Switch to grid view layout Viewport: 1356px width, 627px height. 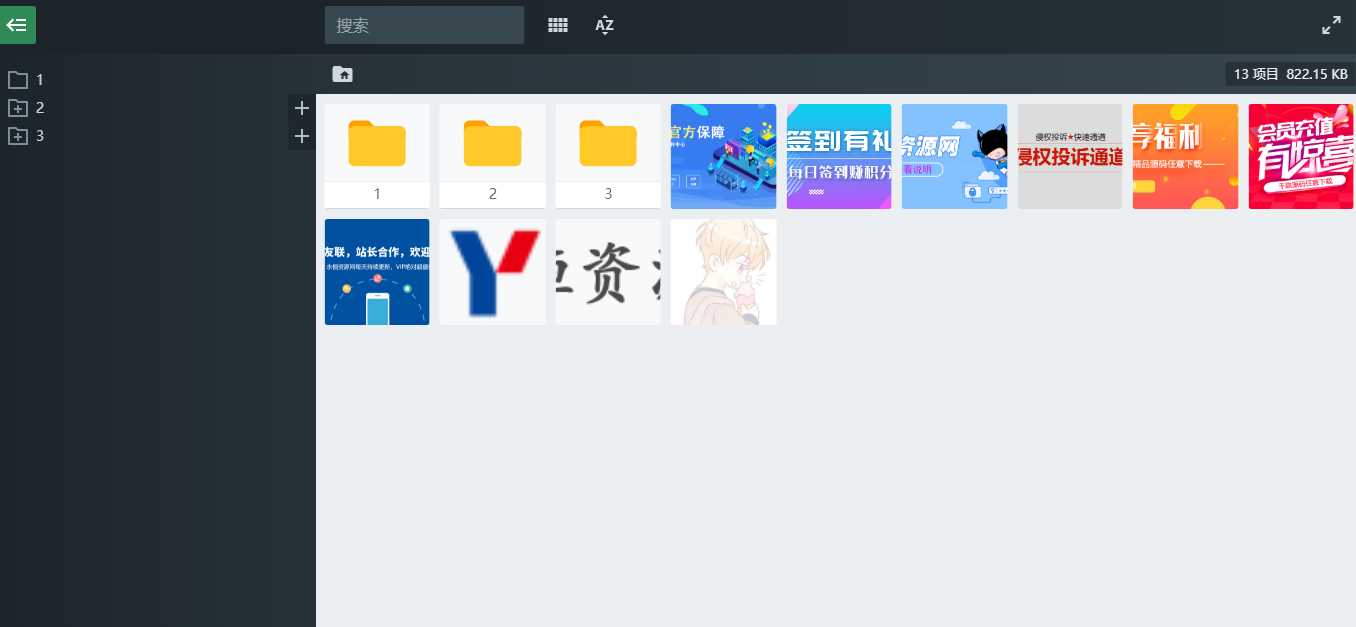click(557, 25)
